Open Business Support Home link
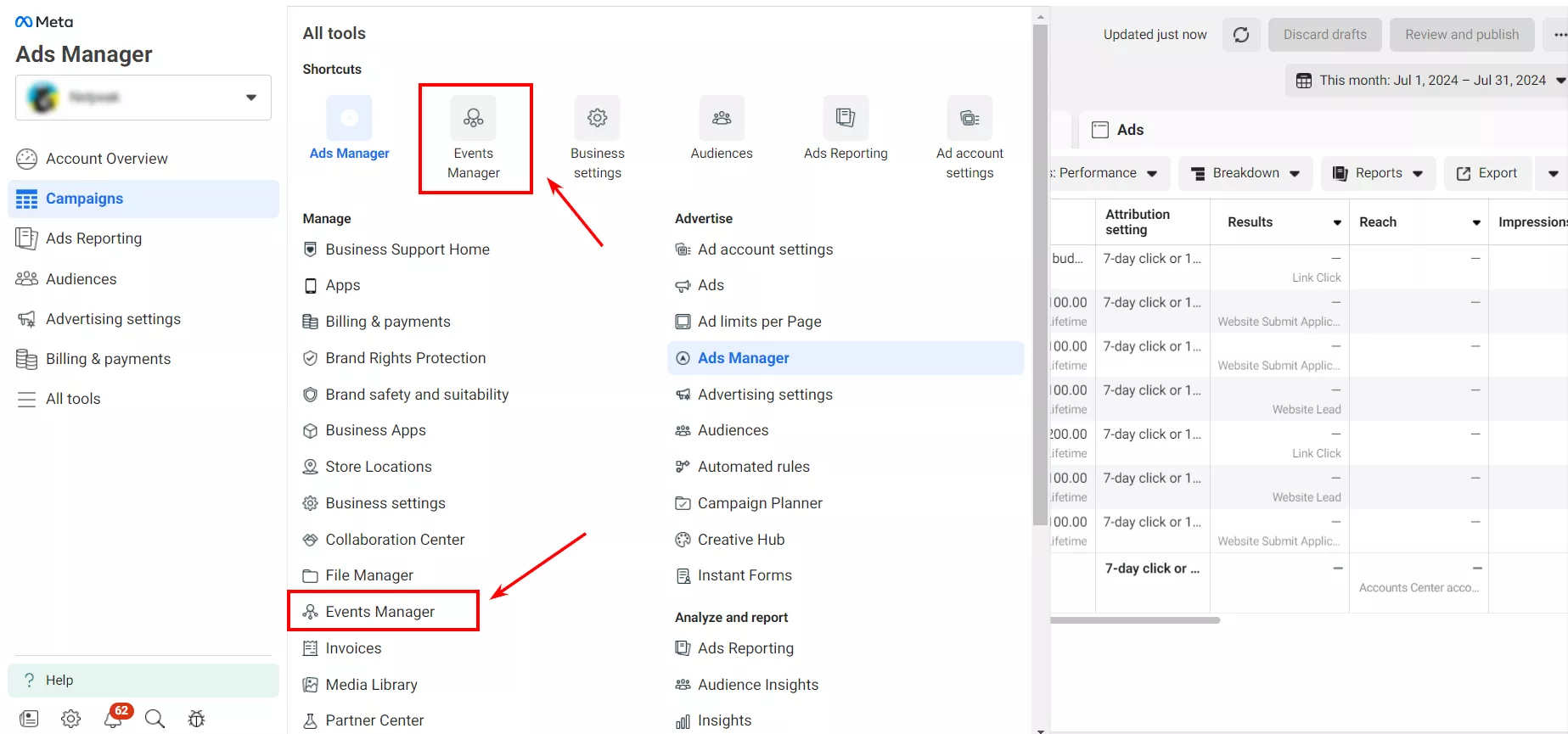 tap(407, 249)
